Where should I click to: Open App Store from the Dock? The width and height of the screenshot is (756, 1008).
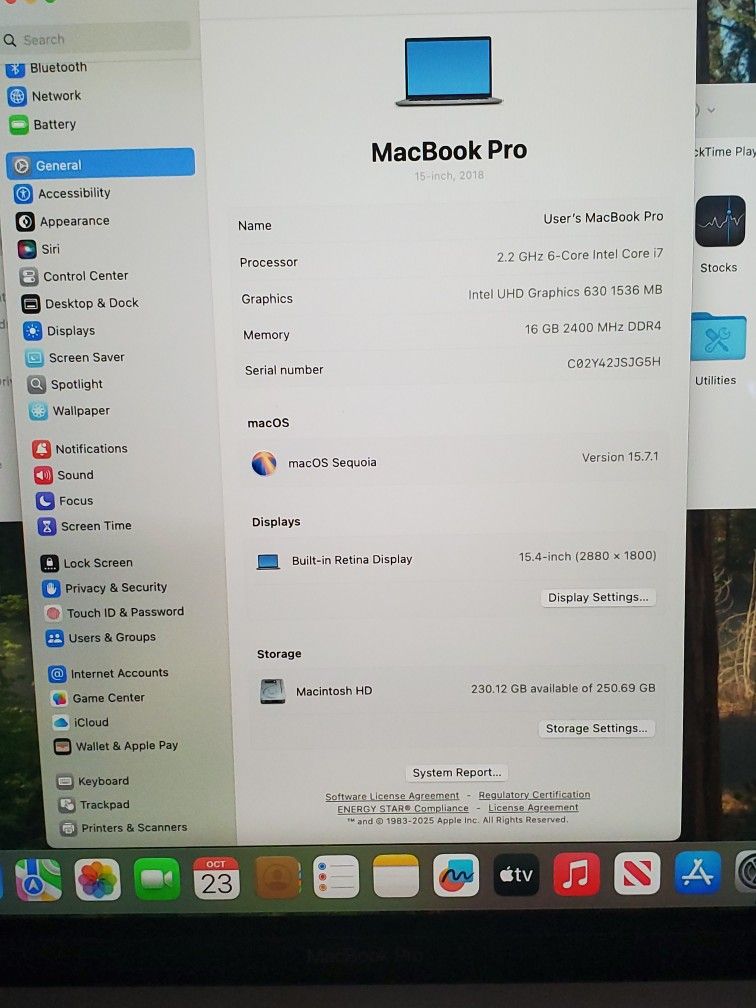coord(698,872)
